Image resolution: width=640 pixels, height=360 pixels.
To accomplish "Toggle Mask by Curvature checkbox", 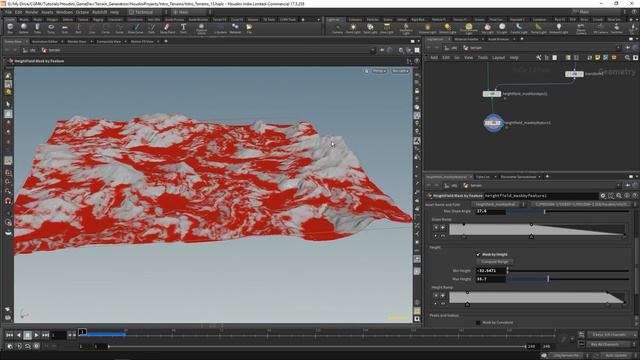I will 478,322.
